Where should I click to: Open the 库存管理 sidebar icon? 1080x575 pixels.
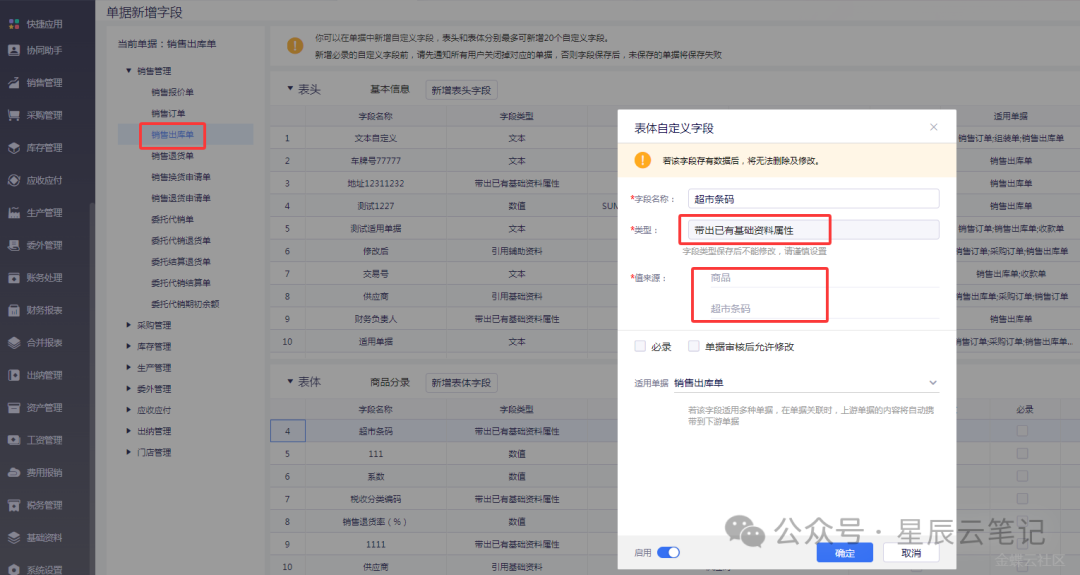(x=14, y=148)
